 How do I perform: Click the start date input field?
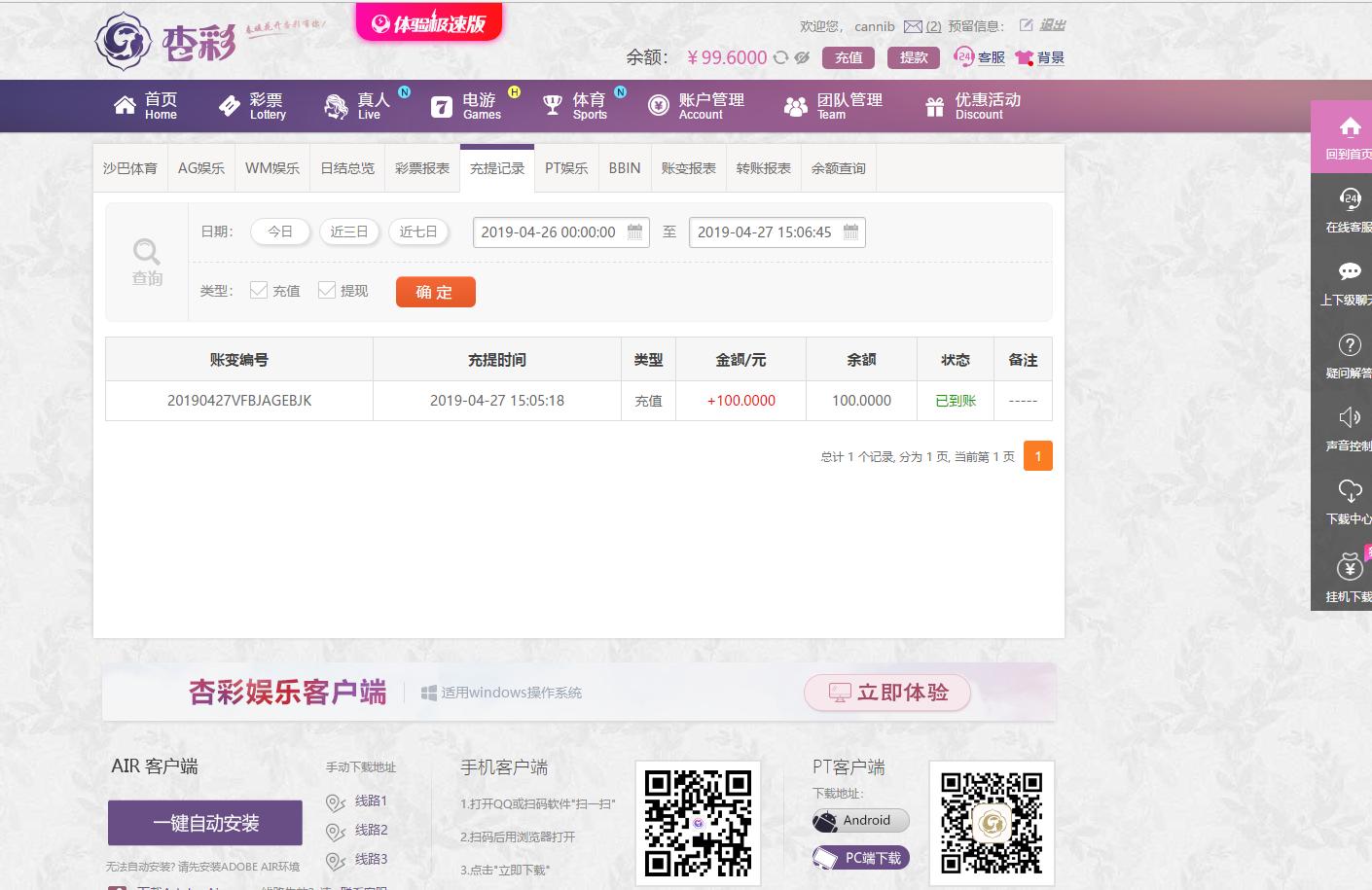pyautogui.click(x=561, y=232)
